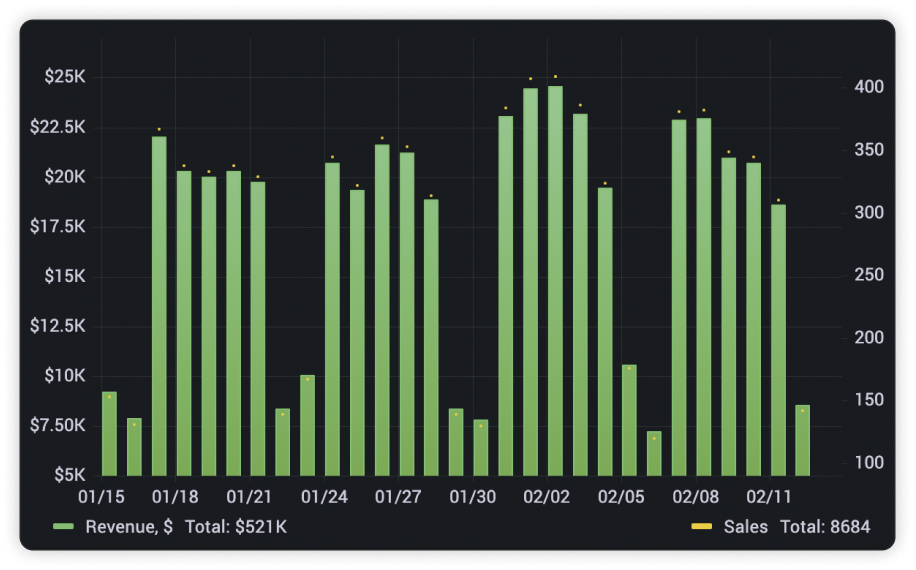Click the Revenue Total: $521K text
This screenshot has height=570, width=916.
coord(236,527)
